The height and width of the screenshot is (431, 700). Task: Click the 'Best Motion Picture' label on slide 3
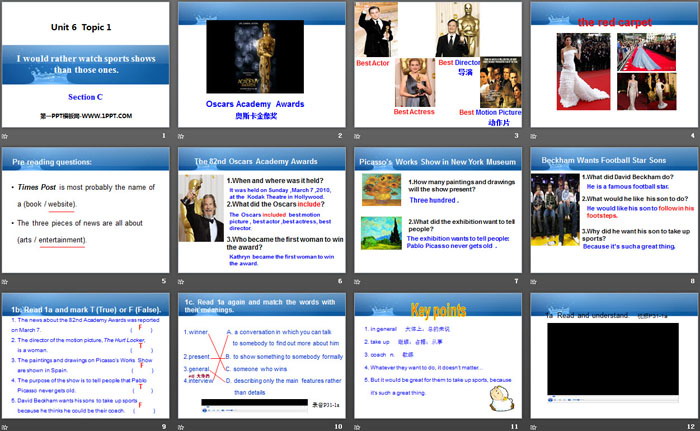tap(490, 113)
